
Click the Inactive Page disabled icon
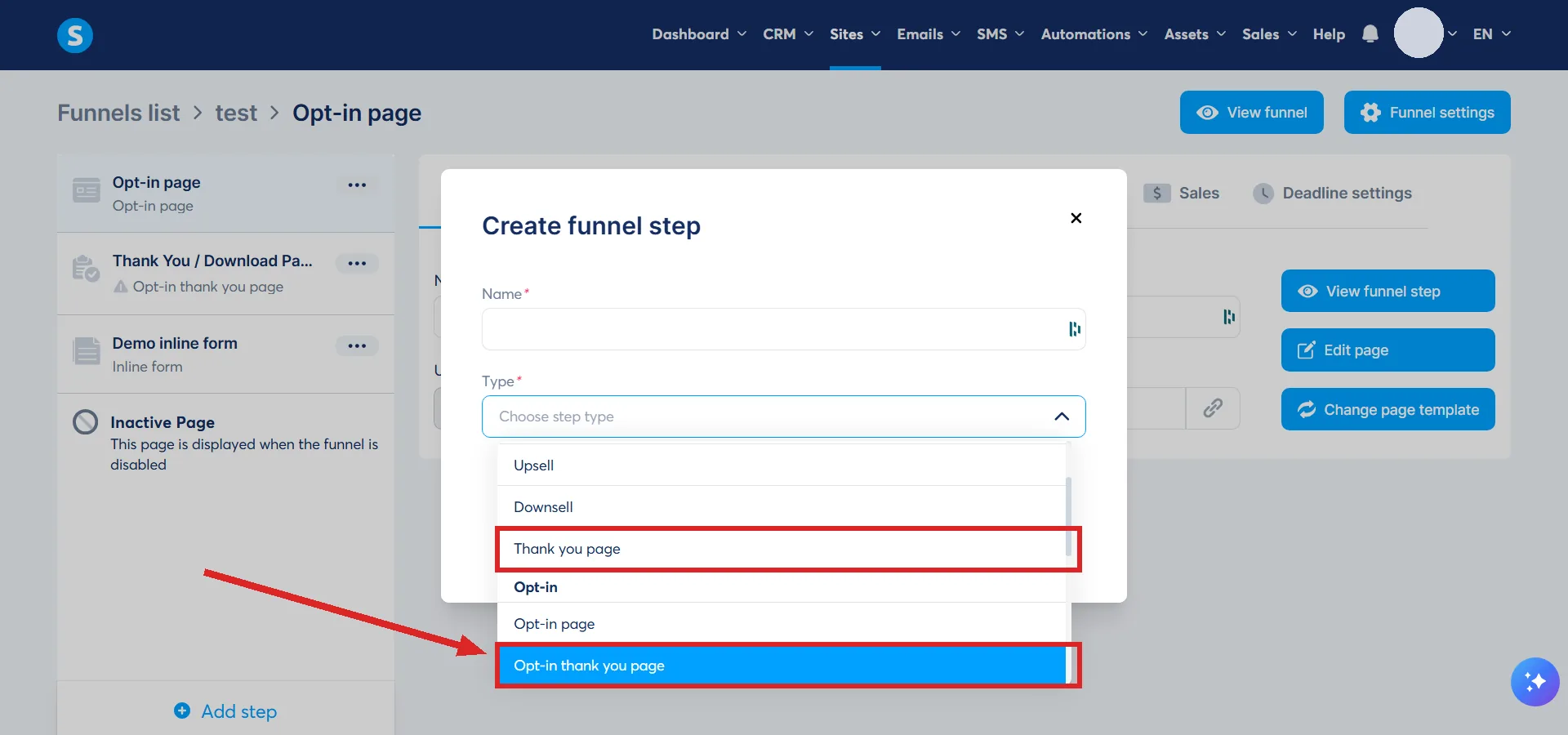[x=85, y=422]
